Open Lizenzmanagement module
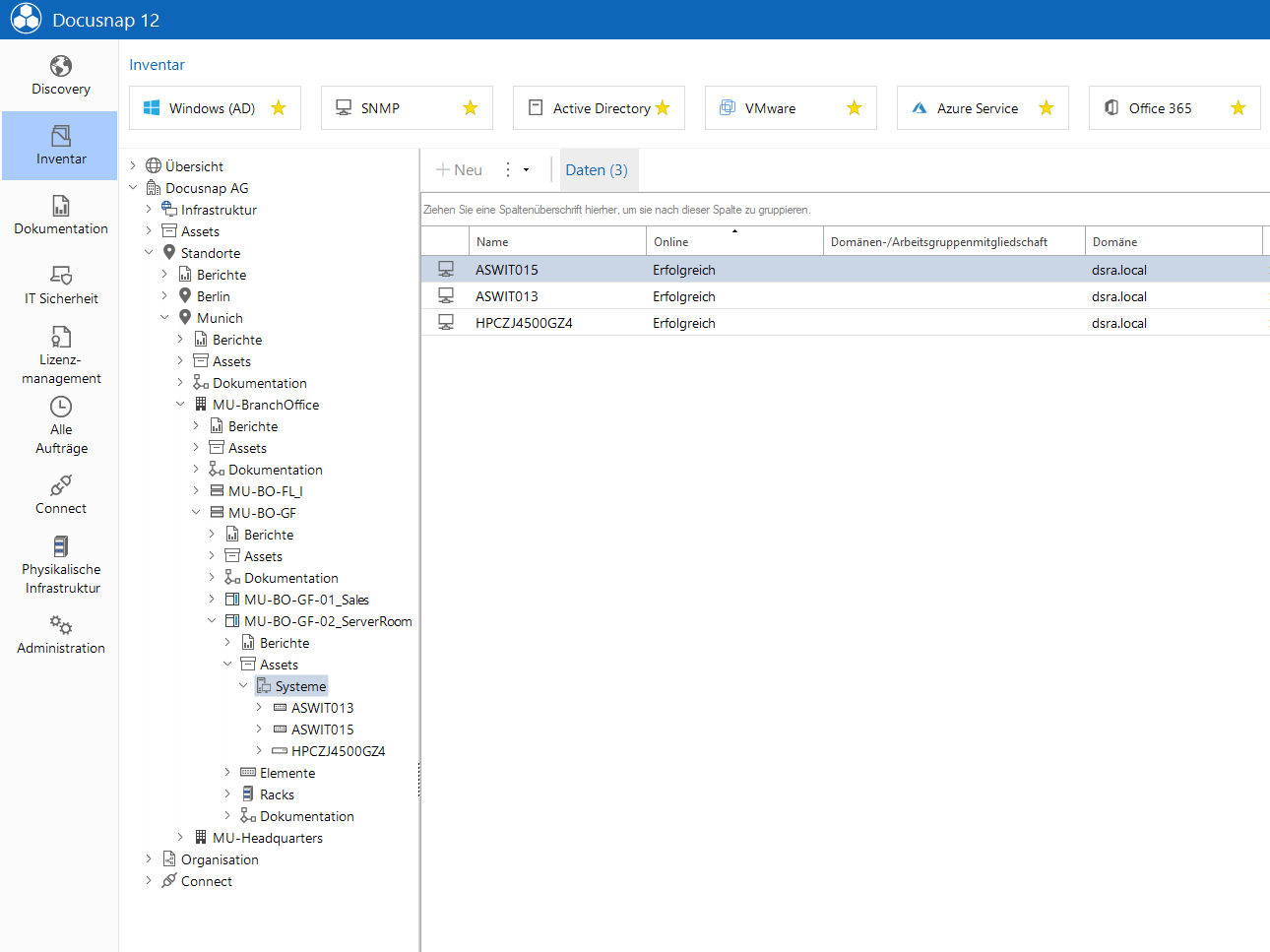Image resolution: width=1270 pixels, height=952 pixels. pyautogui.click(x=61, y=355)
